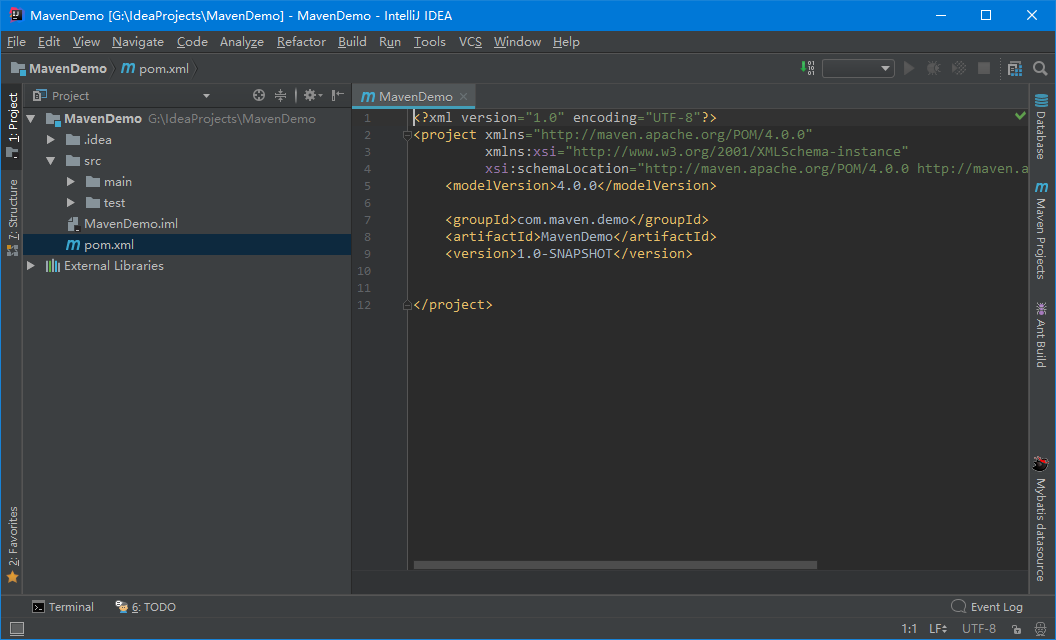Expand the main folder

tap(71, 181)
